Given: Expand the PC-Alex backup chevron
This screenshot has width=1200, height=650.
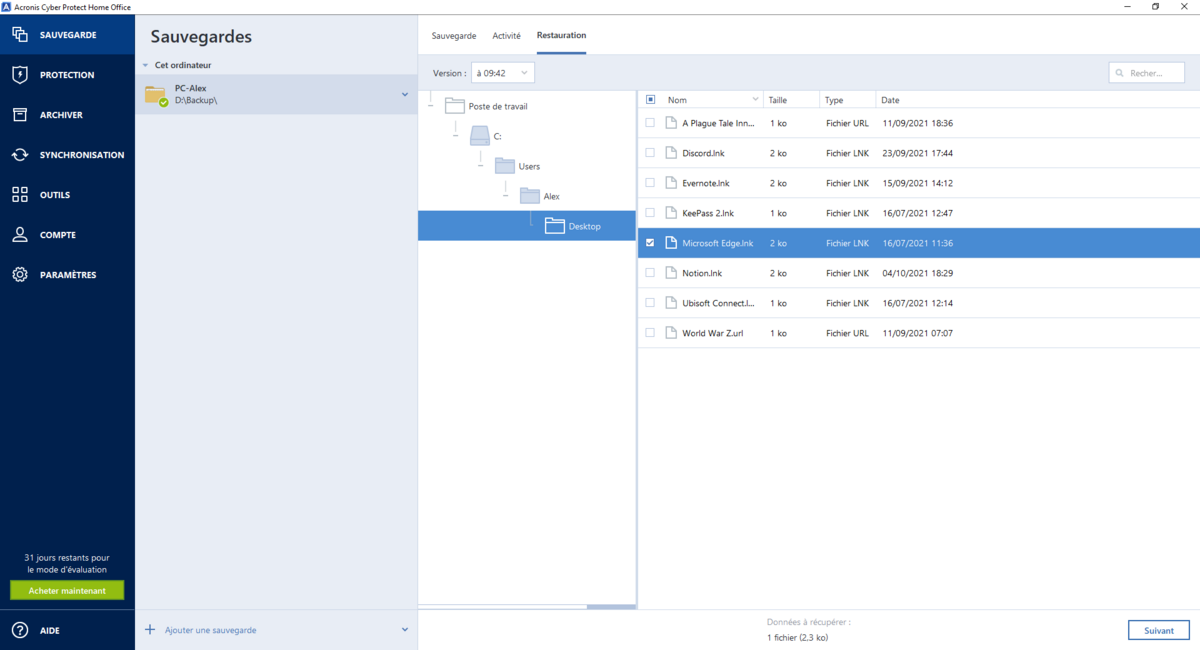Looking at the screenshot, I should (405, 95).
